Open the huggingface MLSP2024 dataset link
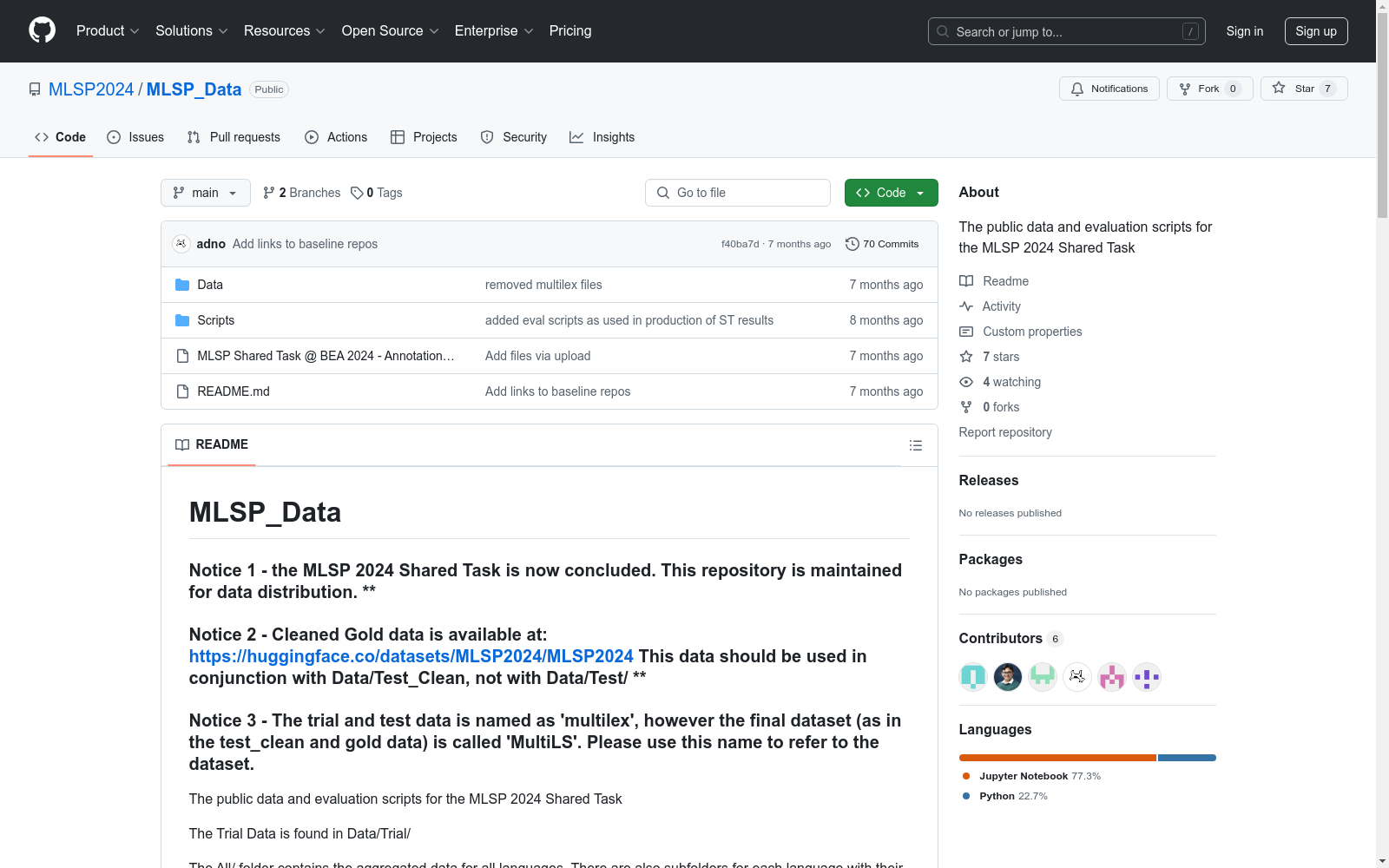 pyautogui.click(x=411, y=656)
